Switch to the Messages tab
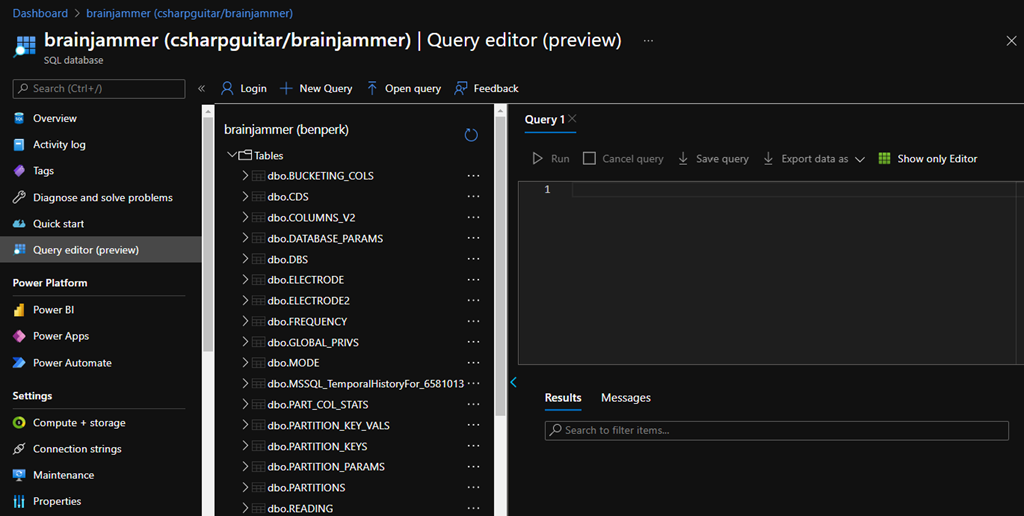Screen dimensions: 1024x516 click(626, 398)
